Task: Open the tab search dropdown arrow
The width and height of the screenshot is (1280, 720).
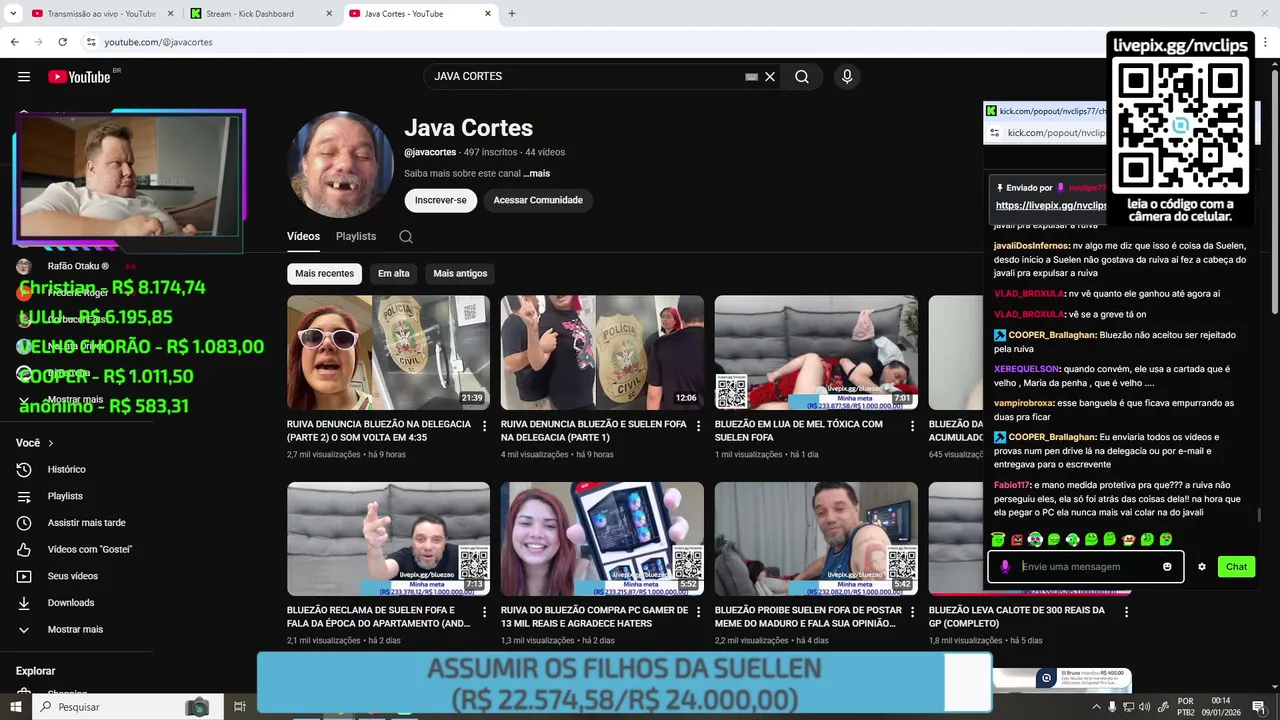Action: [x=13, y=14]
